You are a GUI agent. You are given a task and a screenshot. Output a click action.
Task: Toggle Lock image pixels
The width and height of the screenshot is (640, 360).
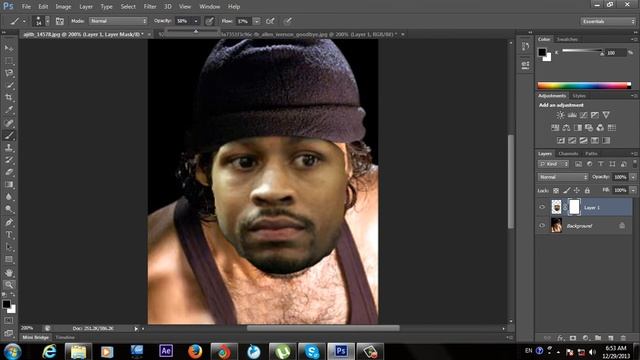567,190
